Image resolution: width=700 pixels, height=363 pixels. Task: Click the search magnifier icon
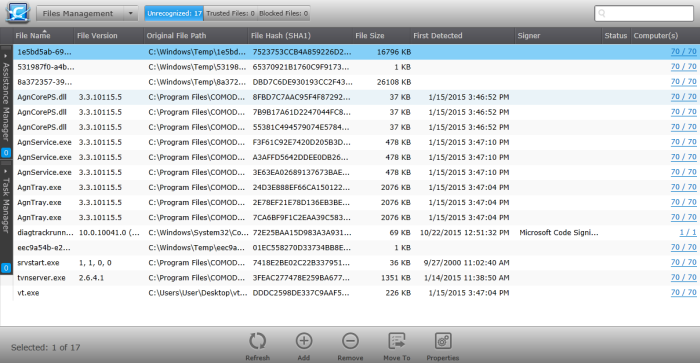[x=602, y=13]
